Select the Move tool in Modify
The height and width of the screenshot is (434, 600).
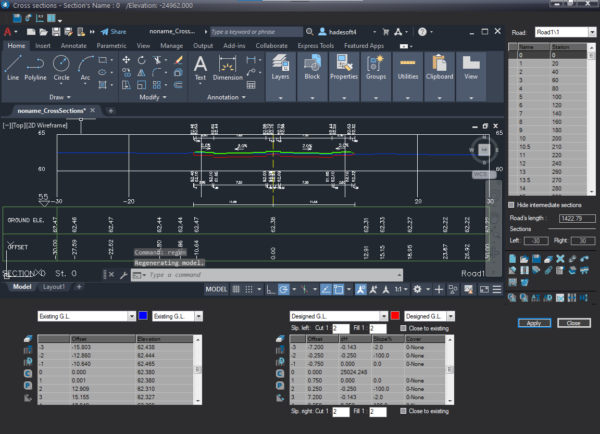pos(126,60)
